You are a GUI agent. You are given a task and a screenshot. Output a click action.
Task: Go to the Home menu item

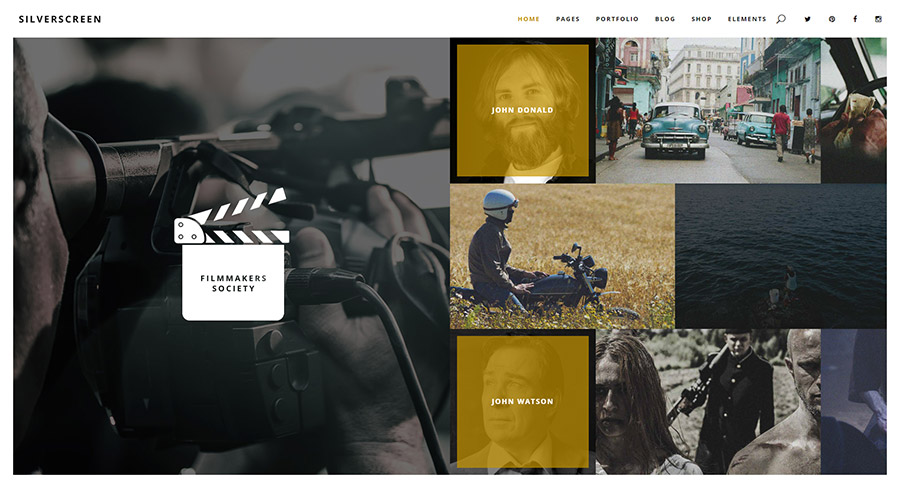(528, 19)
